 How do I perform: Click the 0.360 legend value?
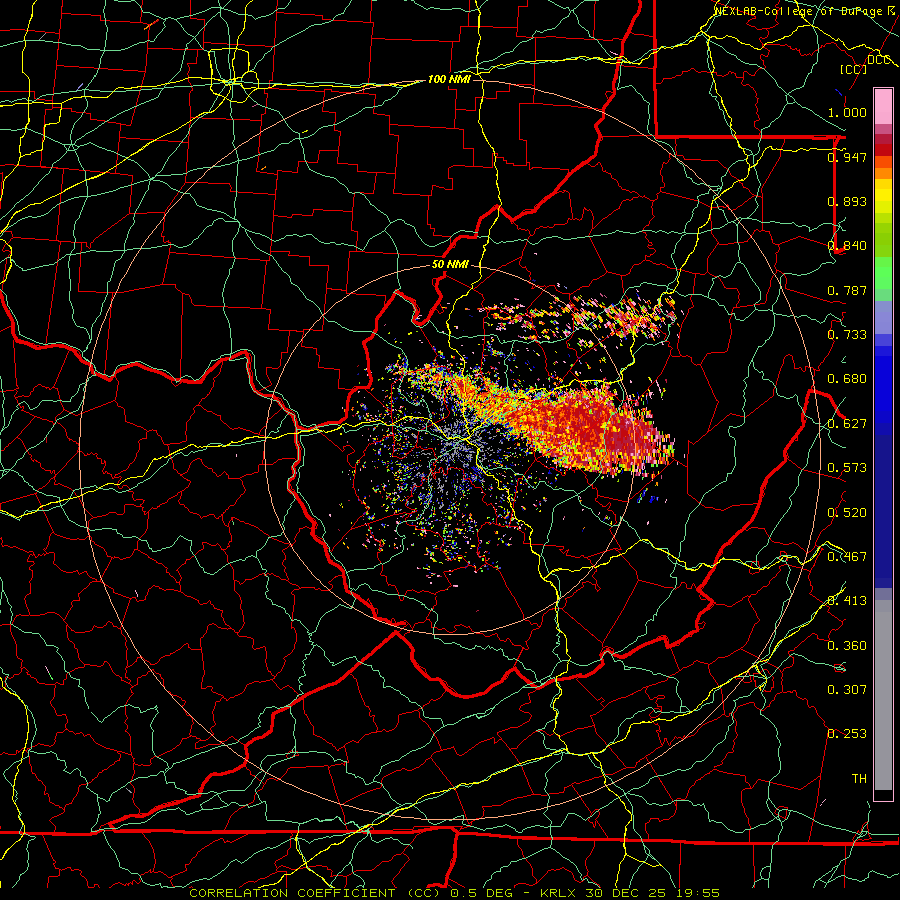tap(847, 645)
